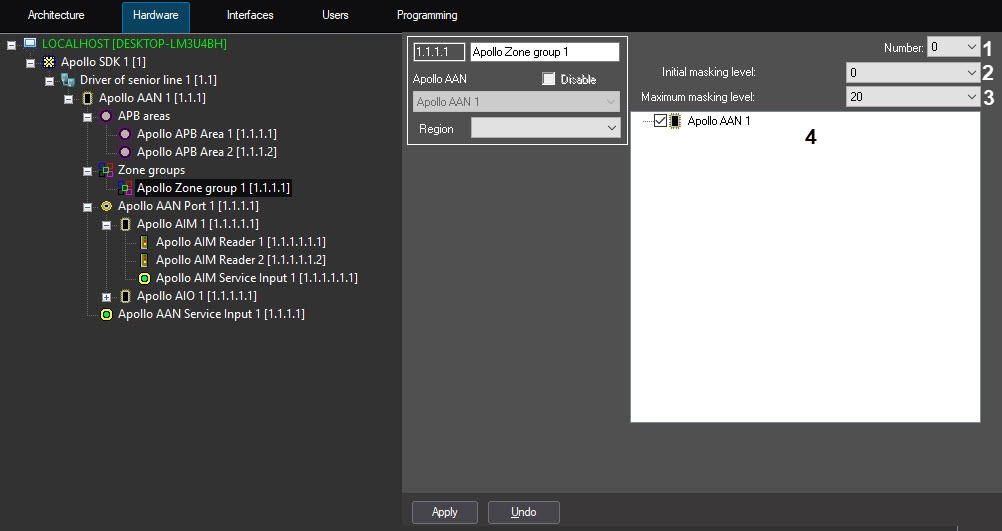The height and width of the screenshot is (531, 1002).
Task: Collapse the Apollo AAN 1 tree node
Action: 68,99
